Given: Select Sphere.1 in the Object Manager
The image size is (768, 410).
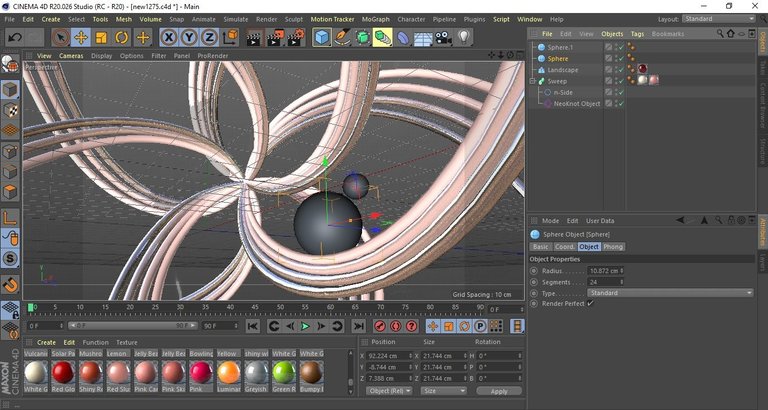Looking at the screenshot, I should point(560,48).
